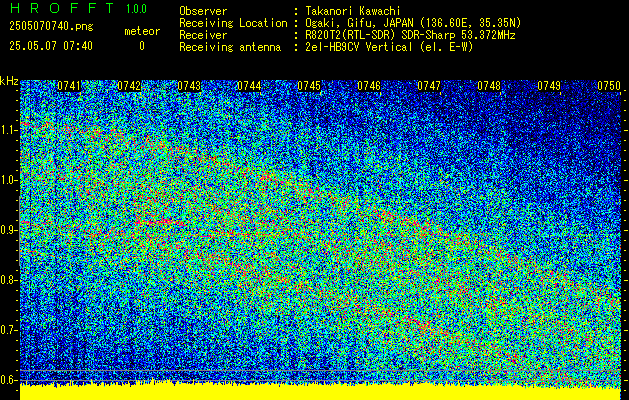629x400 pixels.
Task: Click the Receiving Location label
Action: pyautogui.click(x=233, y=23)
